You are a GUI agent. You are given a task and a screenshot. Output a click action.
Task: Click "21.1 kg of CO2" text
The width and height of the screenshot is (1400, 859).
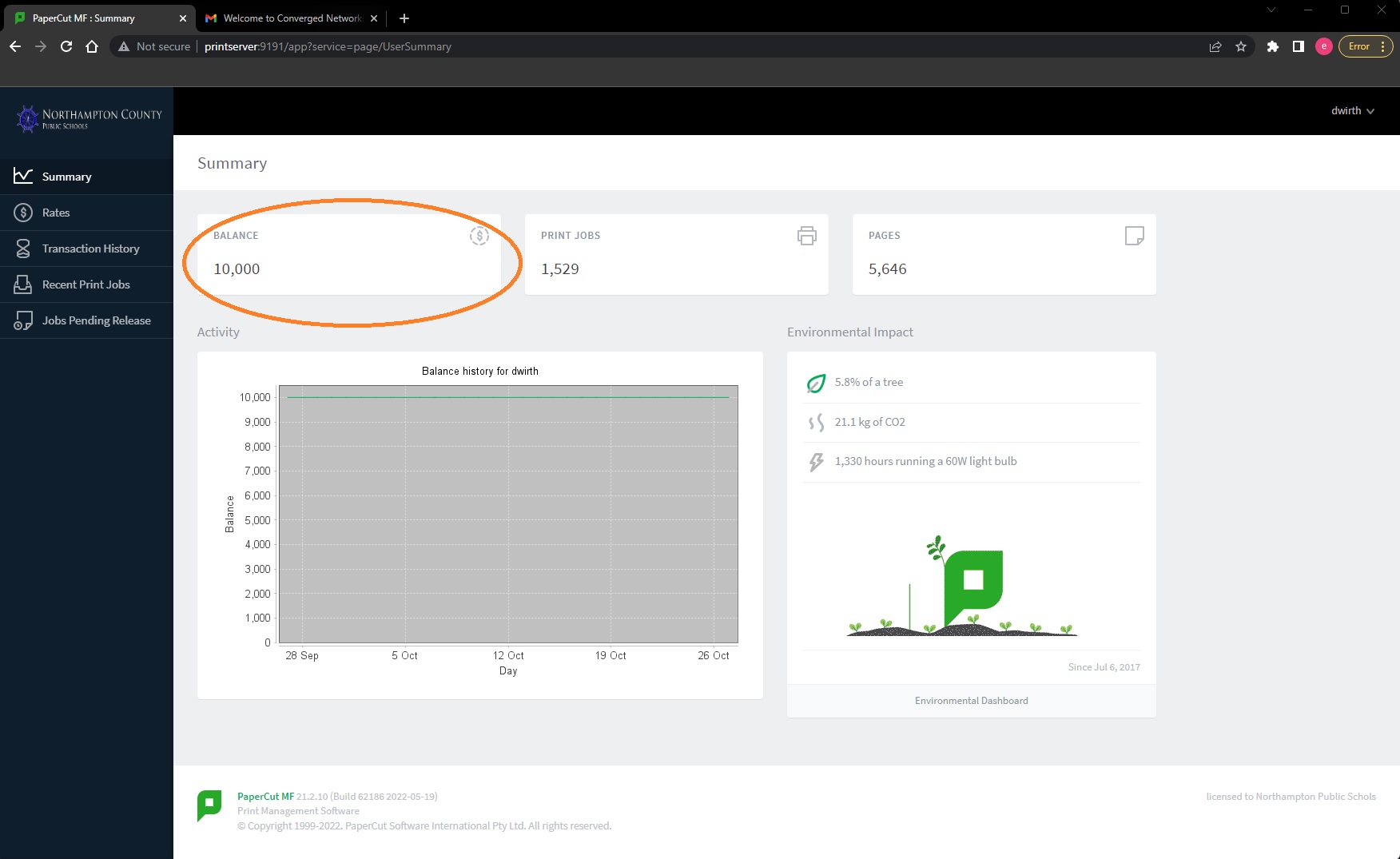870,422
